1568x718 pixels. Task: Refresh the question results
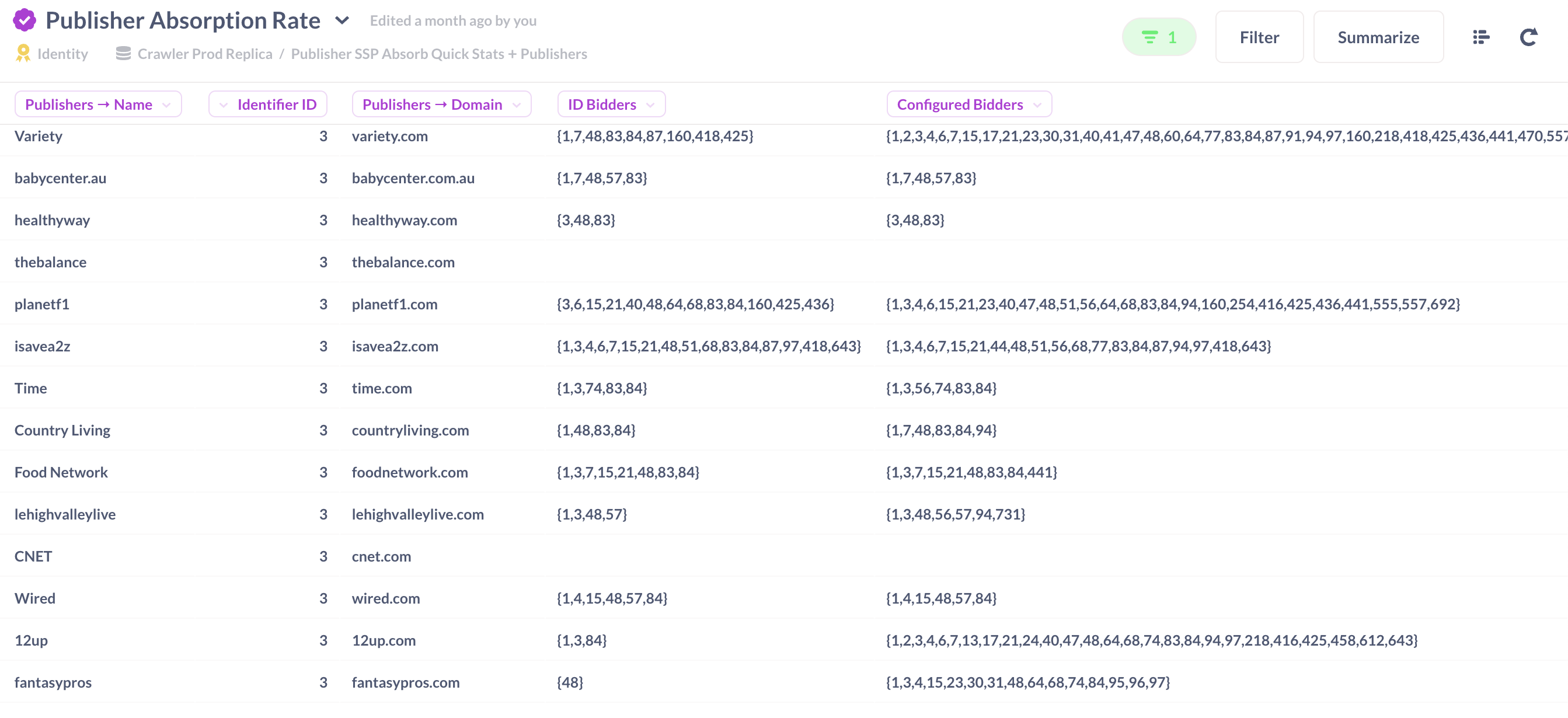(1528, 37)
